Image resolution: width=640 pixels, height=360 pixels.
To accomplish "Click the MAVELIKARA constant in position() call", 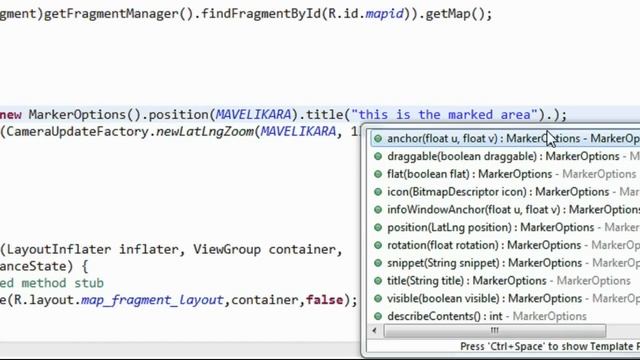I will (x=253, y=115).
